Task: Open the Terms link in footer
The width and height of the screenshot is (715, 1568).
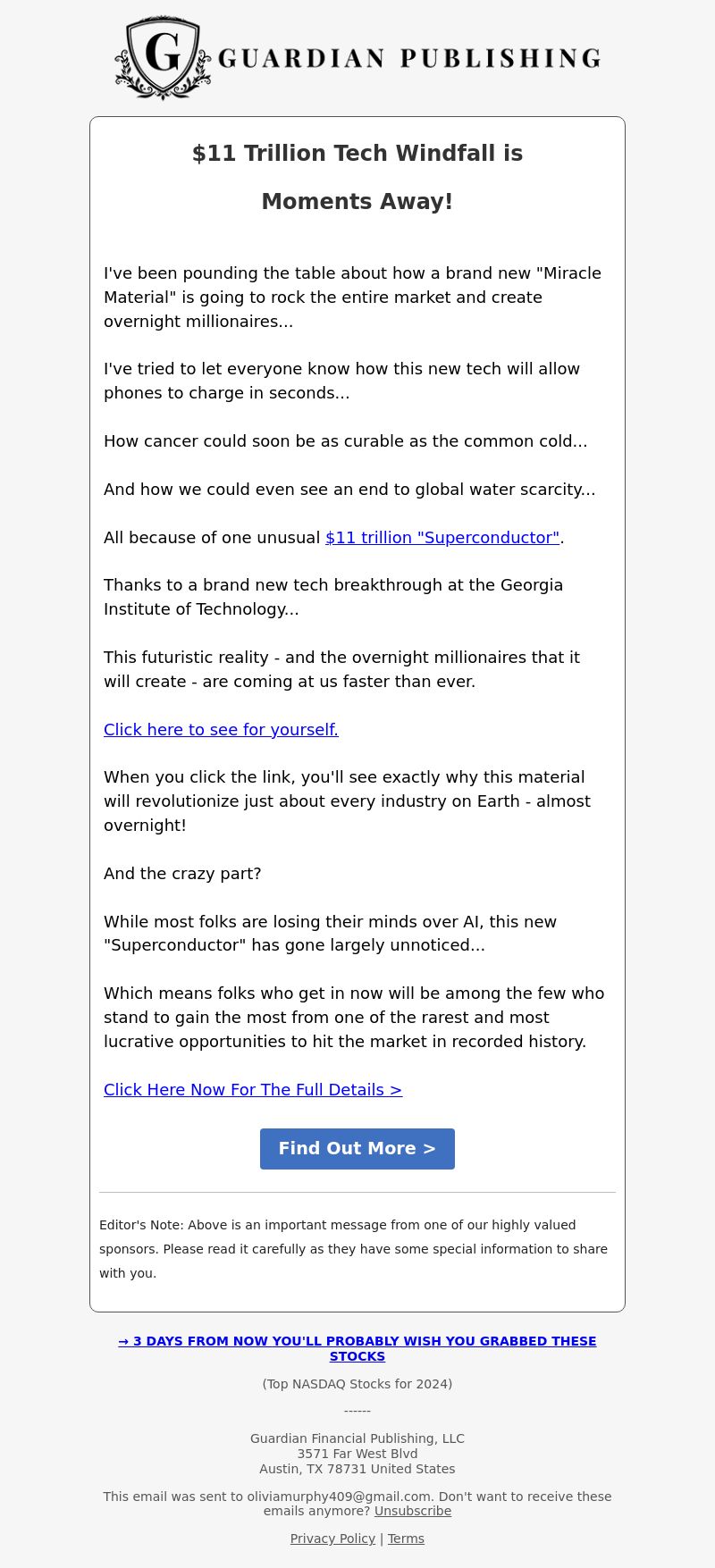Action: 406,1539
